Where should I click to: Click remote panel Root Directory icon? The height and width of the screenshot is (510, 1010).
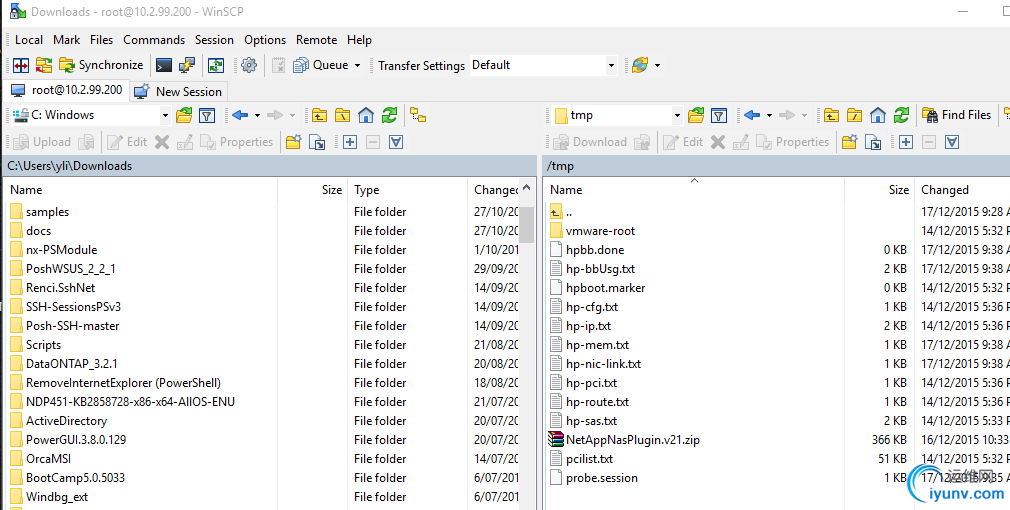point(855,115)
